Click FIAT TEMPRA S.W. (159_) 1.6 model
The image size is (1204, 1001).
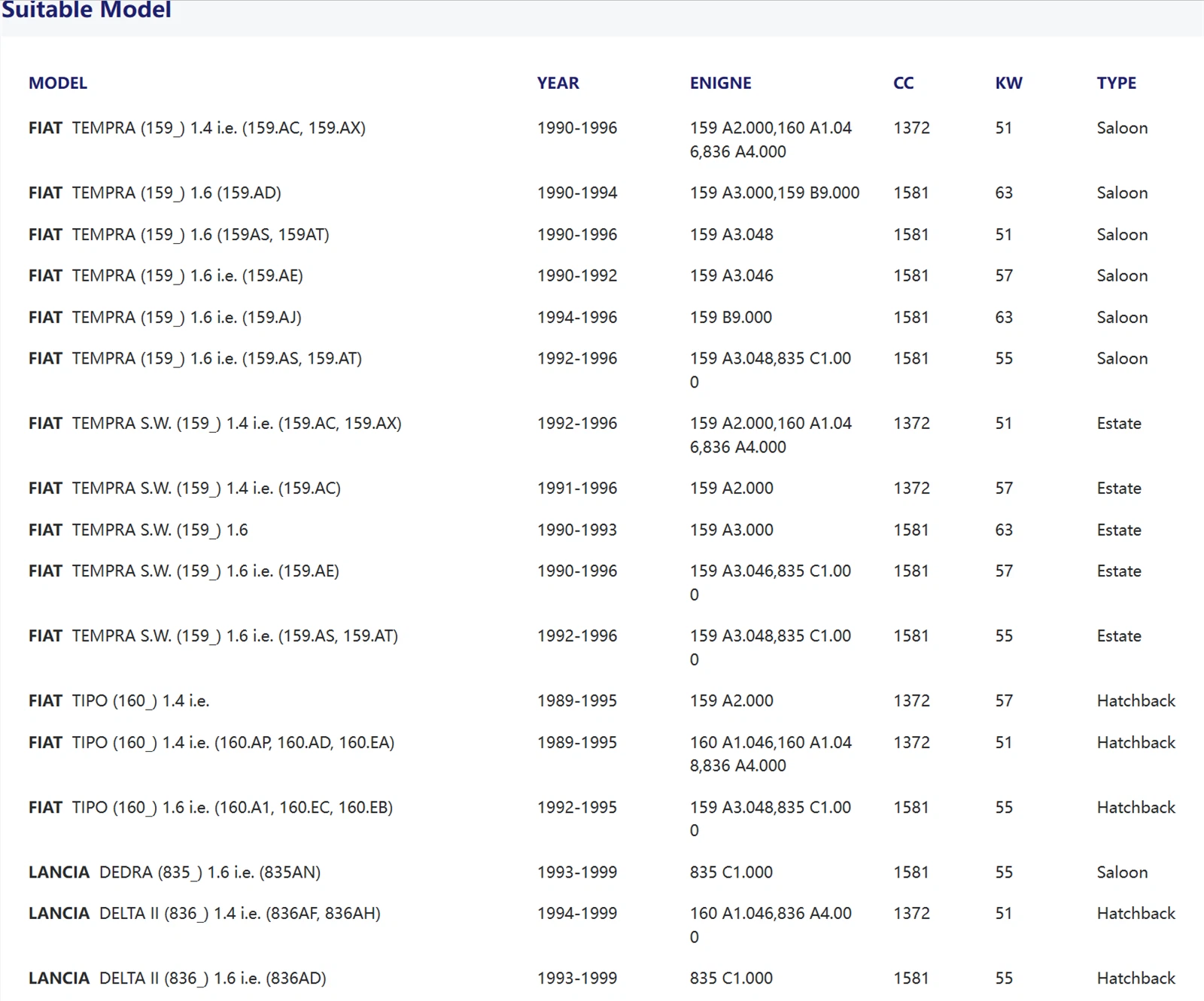[x=138, y=530]
